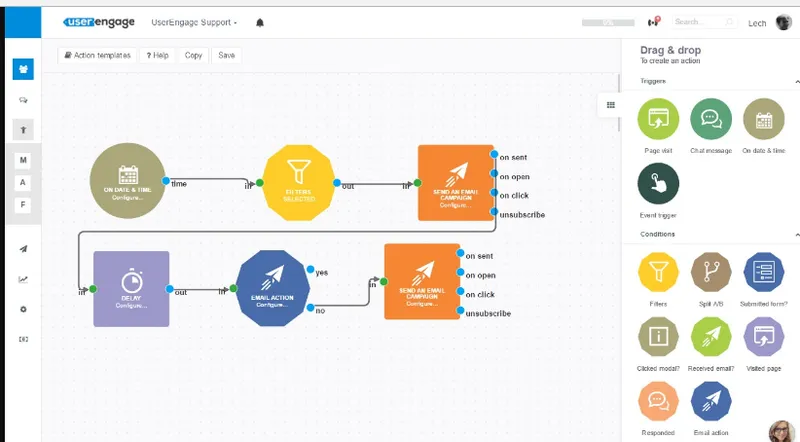
Task: Click the in port of Delay node
Action: [93, 289]
